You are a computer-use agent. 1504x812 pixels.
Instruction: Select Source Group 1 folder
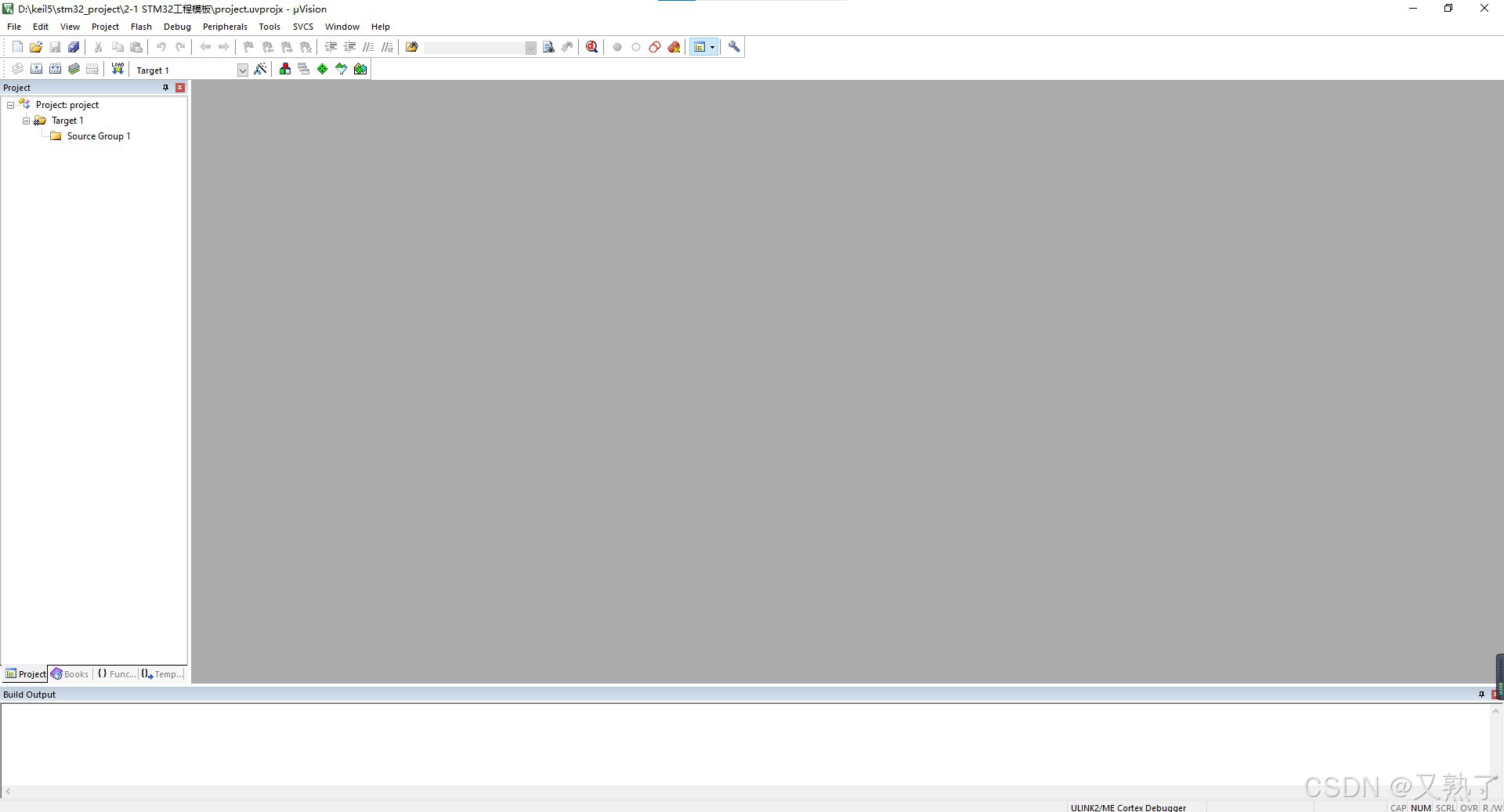91,136
